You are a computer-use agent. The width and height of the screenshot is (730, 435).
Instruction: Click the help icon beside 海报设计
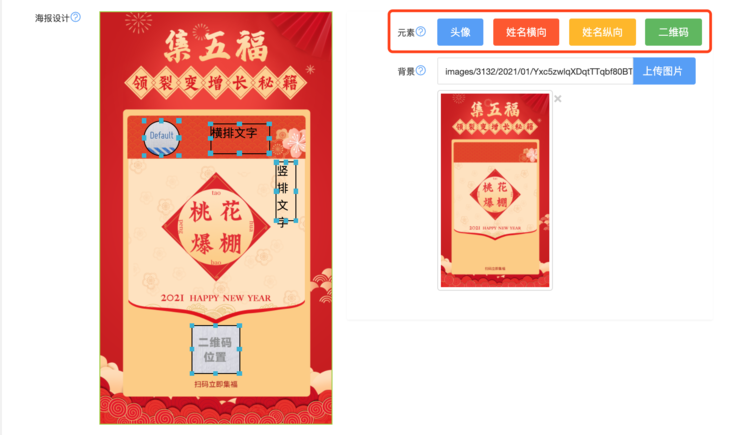[x=75, y=17]
